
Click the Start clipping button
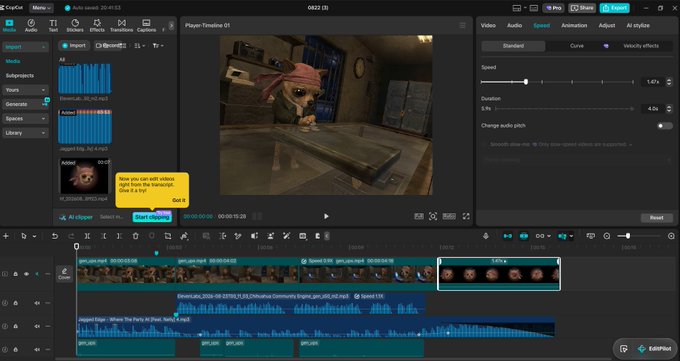(x=152, y=217)
